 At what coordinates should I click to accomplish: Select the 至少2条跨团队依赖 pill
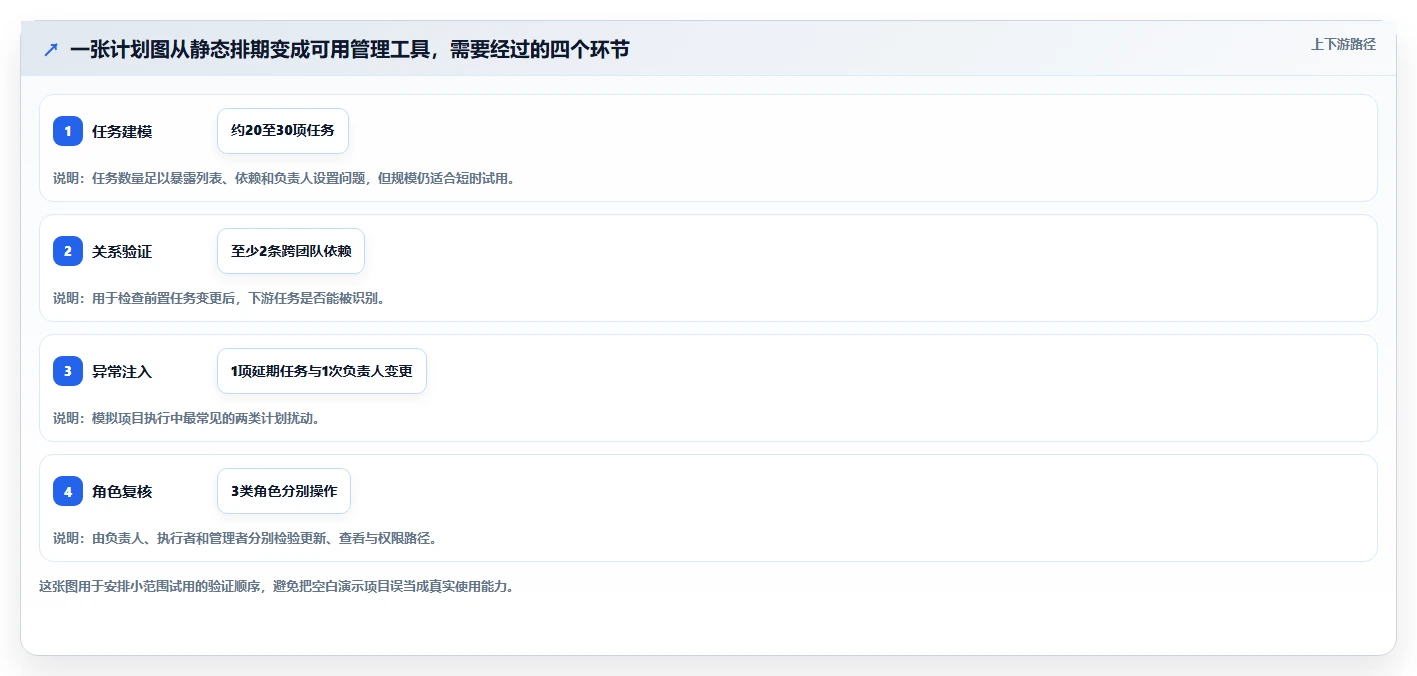coord(291,251)
